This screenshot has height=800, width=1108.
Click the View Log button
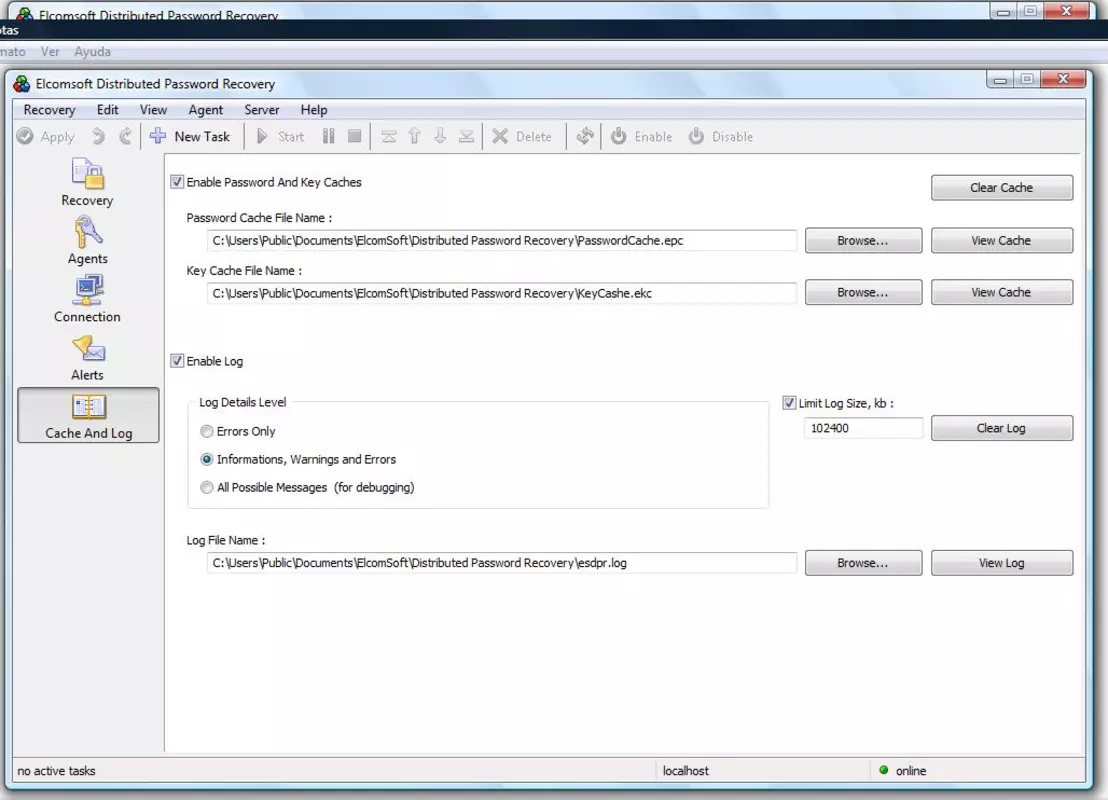click(x=1001, y=563)
